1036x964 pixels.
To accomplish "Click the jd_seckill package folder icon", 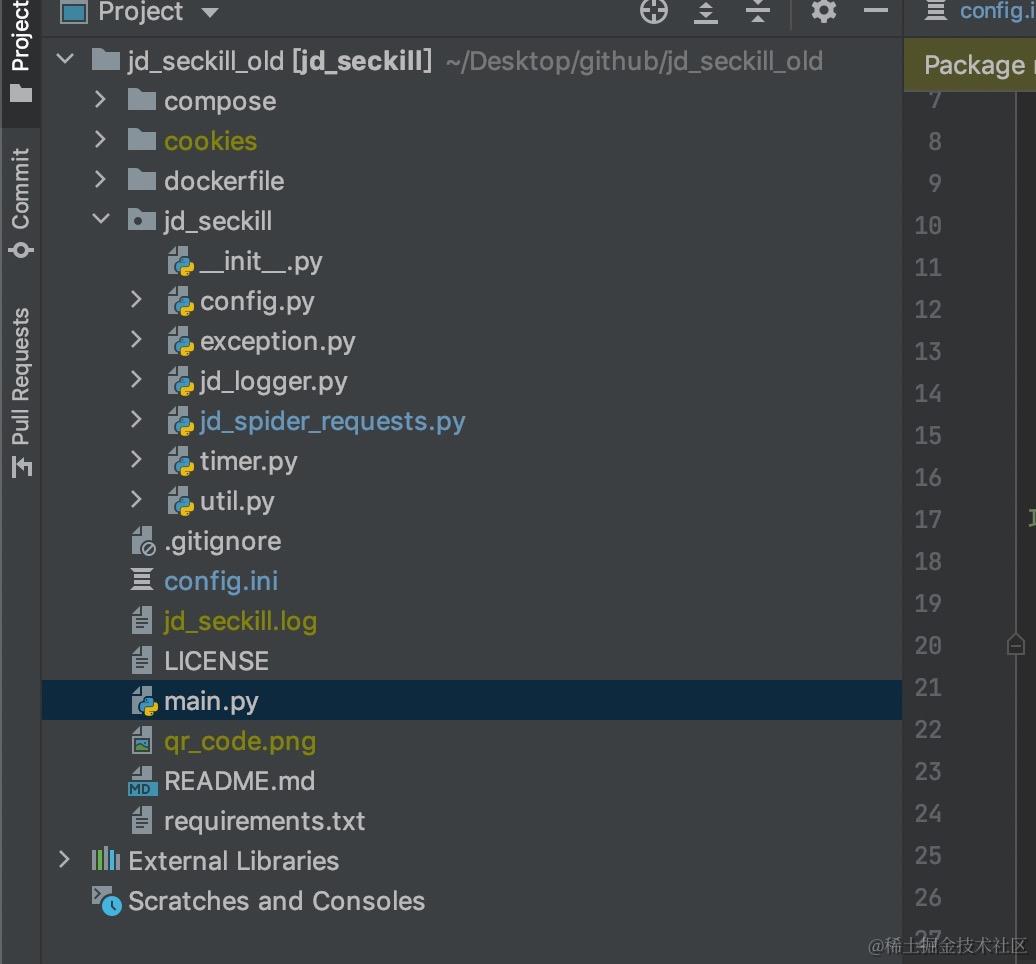I will click(141, 219).
